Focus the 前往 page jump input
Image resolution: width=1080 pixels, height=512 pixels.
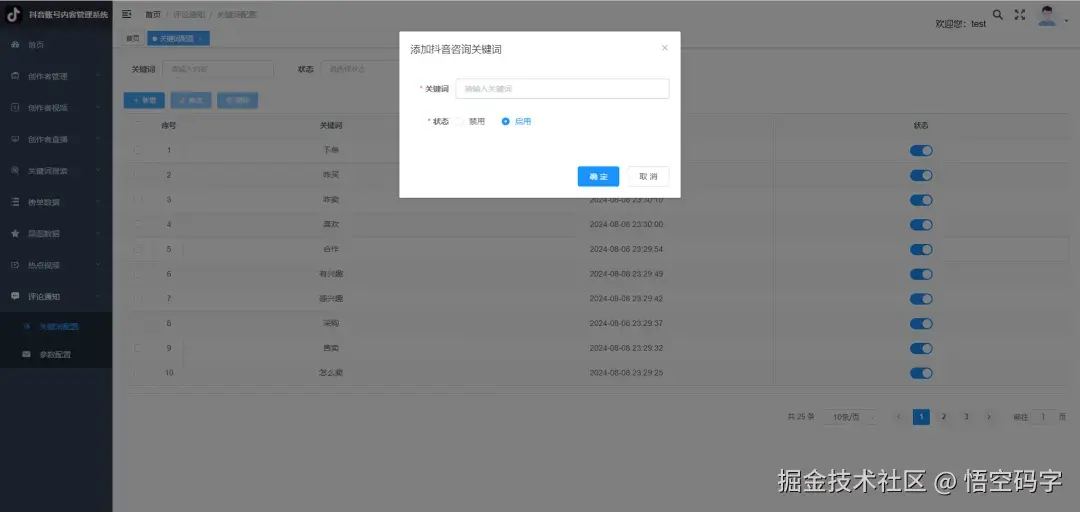(1043, 417)
